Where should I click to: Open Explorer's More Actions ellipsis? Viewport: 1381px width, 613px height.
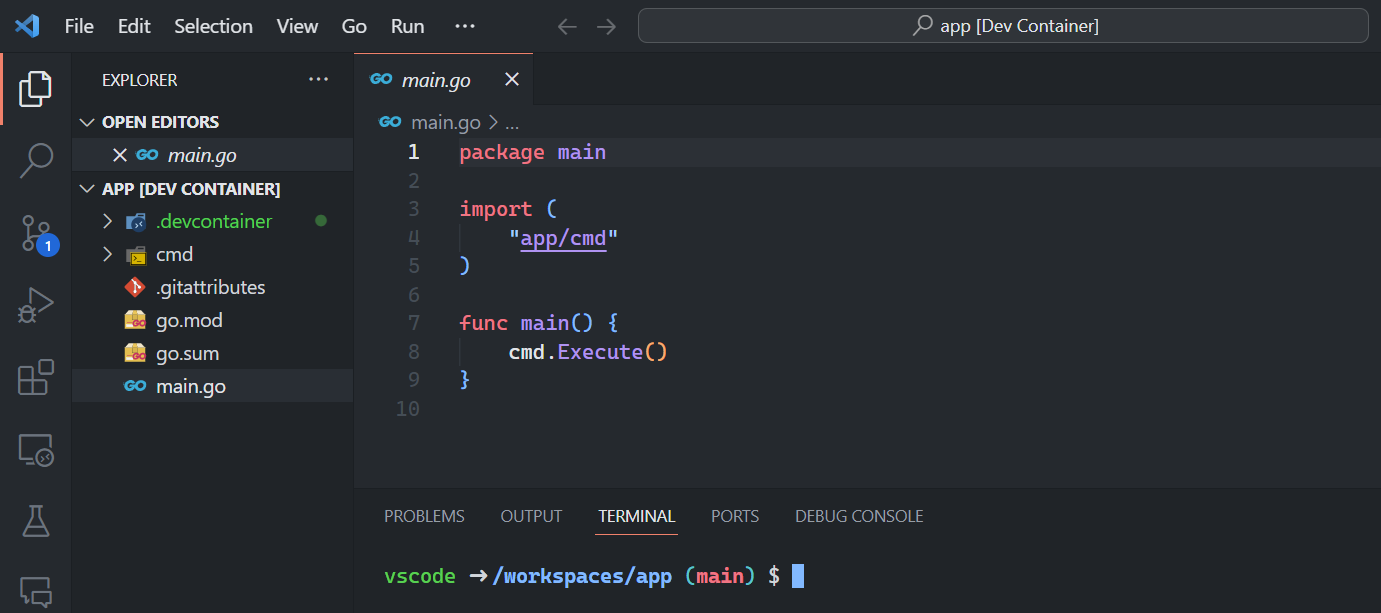point(318,79)
